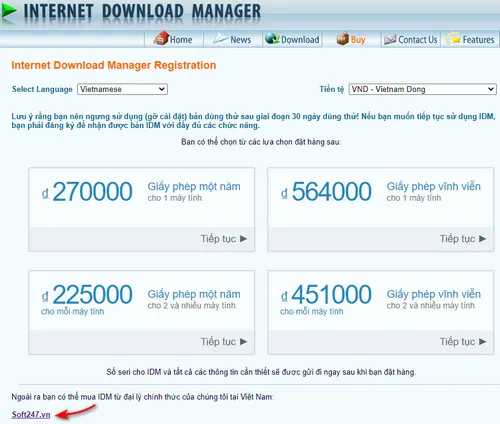Click the Download globe icon
The height and width of the screenshot is (424, 500).
272,39
